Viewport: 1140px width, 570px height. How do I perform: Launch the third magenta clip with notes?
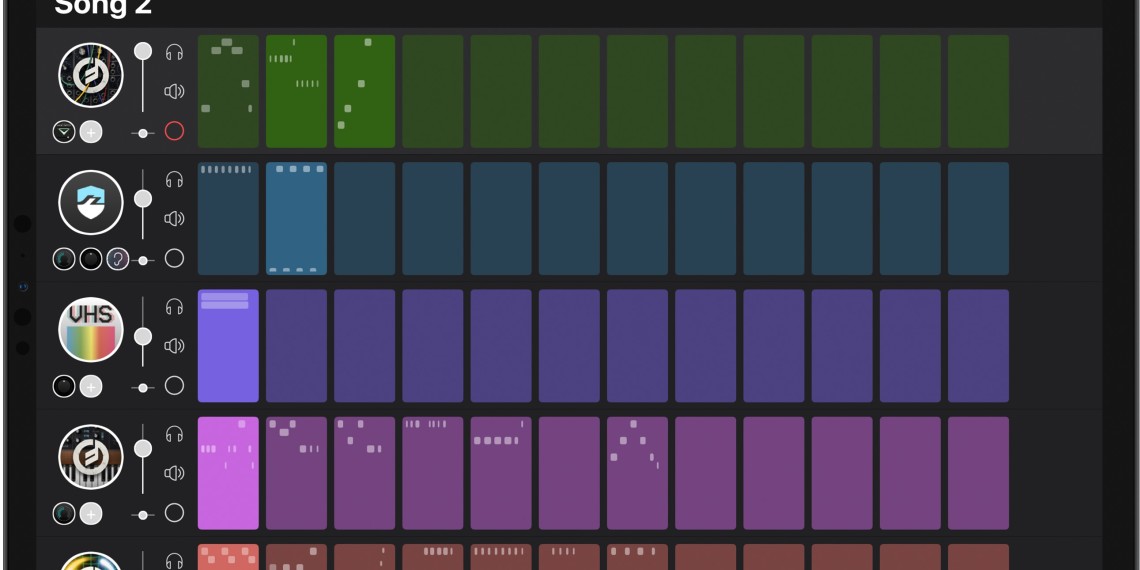[365, 473]
